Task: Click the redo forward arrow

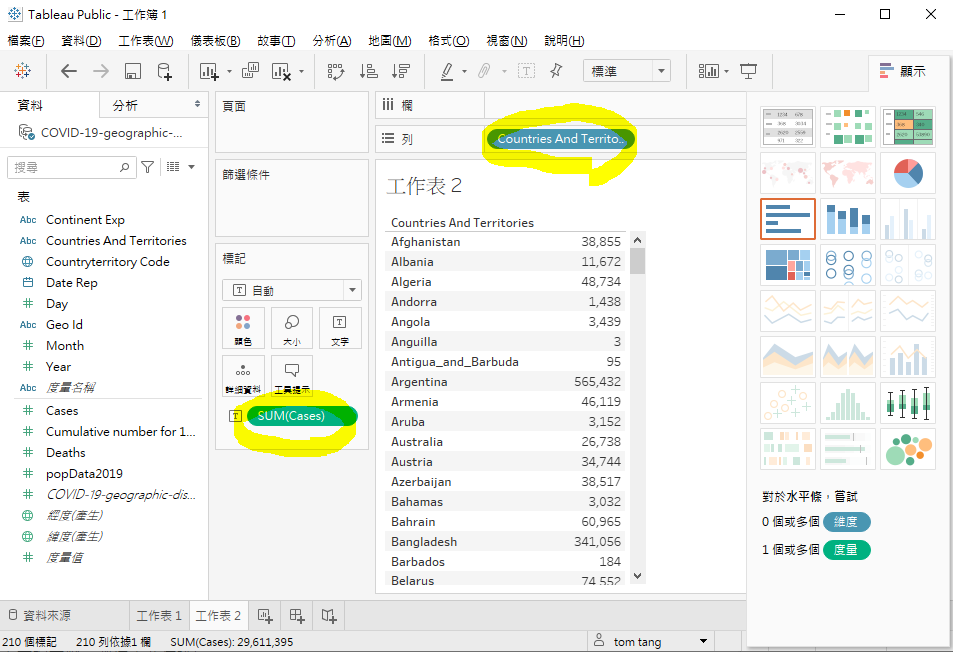Action: tap(101, 71)
